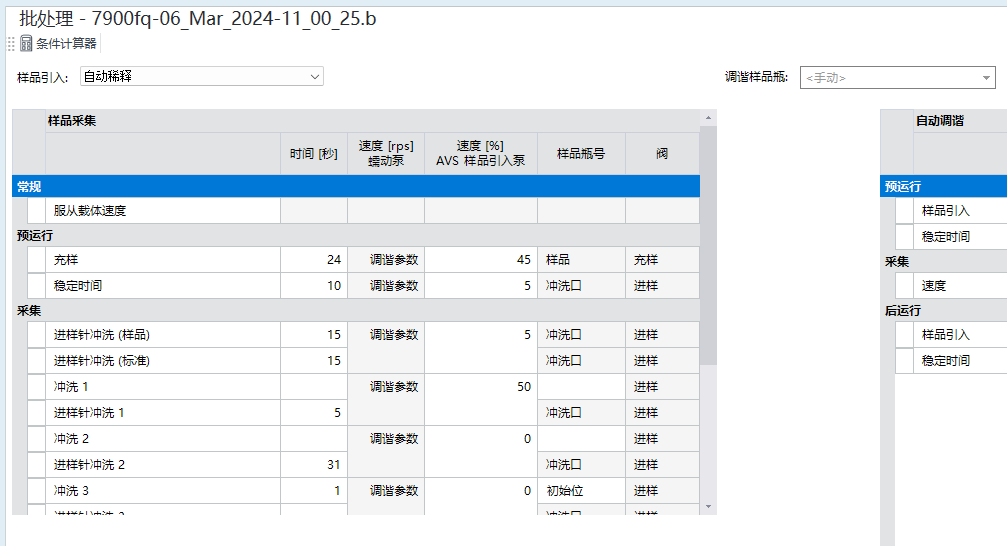
Task: Select the 预运行 section in 样品采集
Action: (356, 236)
